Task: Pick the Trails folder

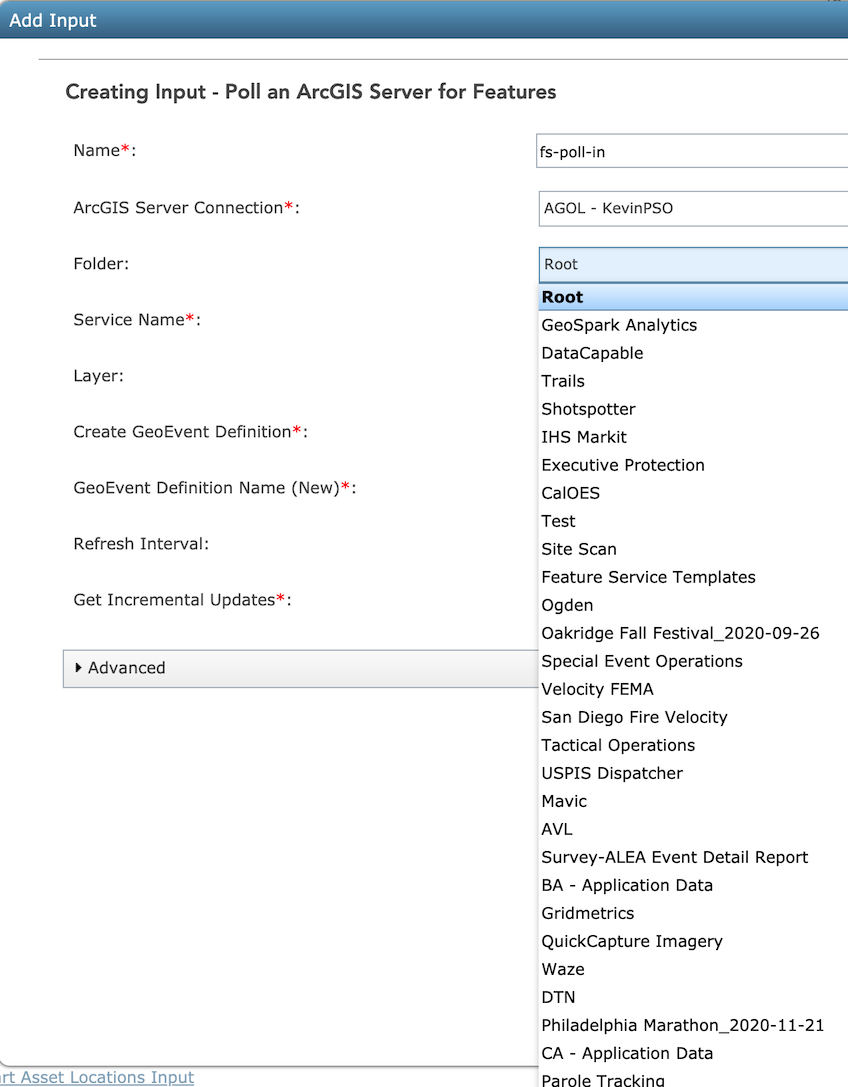Action: click(693, 381)
